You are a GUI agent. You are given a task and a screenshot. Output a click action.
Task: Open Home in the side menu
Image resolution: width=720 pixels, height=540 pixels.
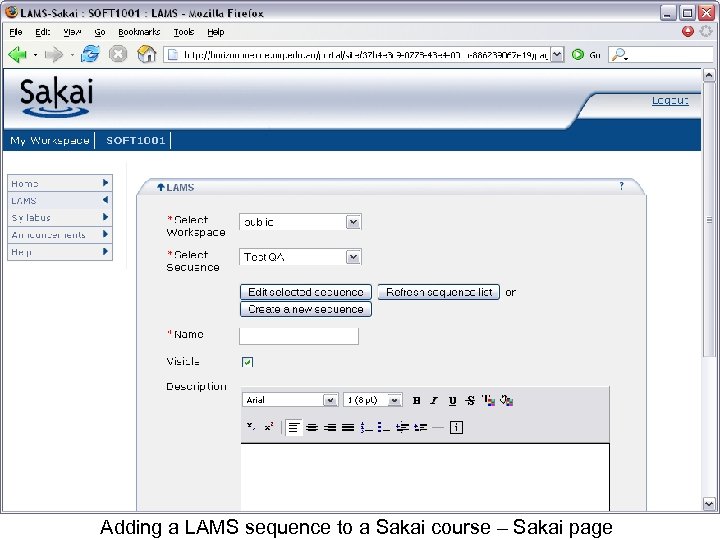[60, 183]
